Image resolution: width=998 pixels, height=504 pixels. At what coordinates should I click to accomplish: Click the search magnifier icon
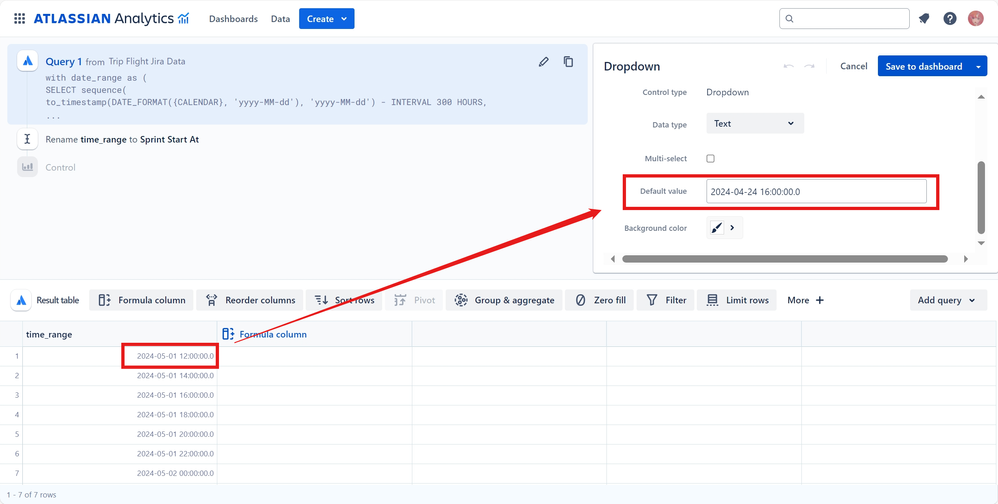(790, 19)
